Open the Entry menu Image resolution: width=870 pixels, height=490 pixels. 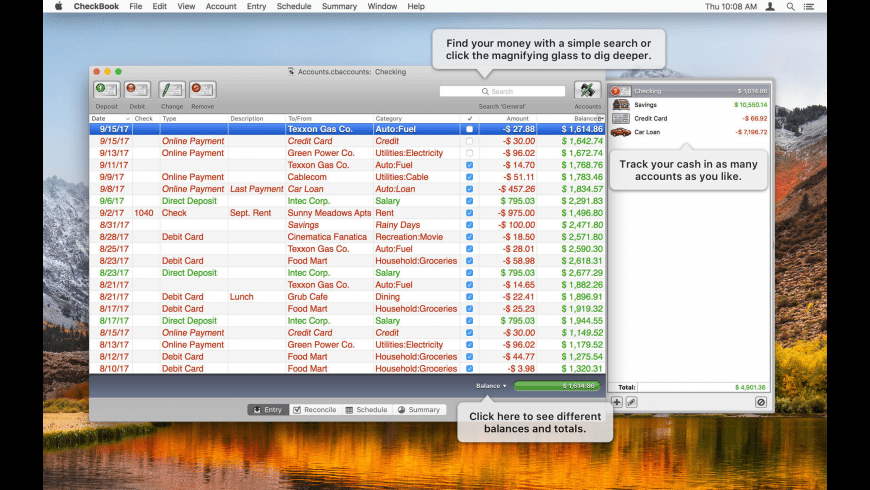(x=256, y=7)
